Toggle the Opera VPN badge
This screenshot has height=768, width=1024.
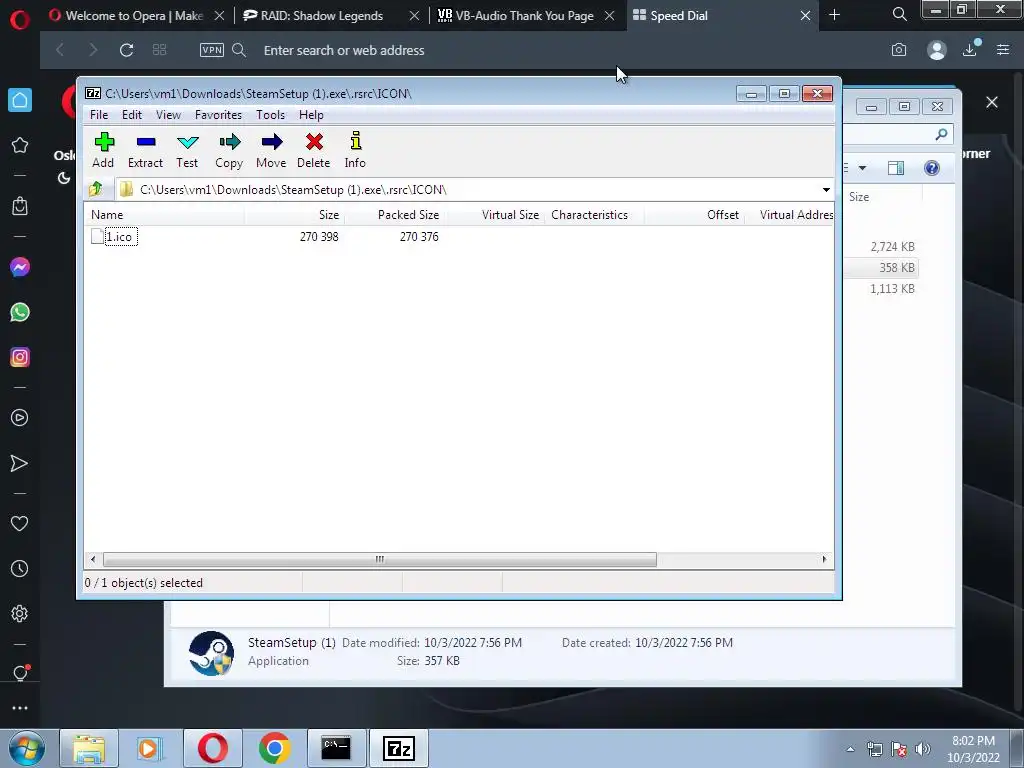[212, 50]
